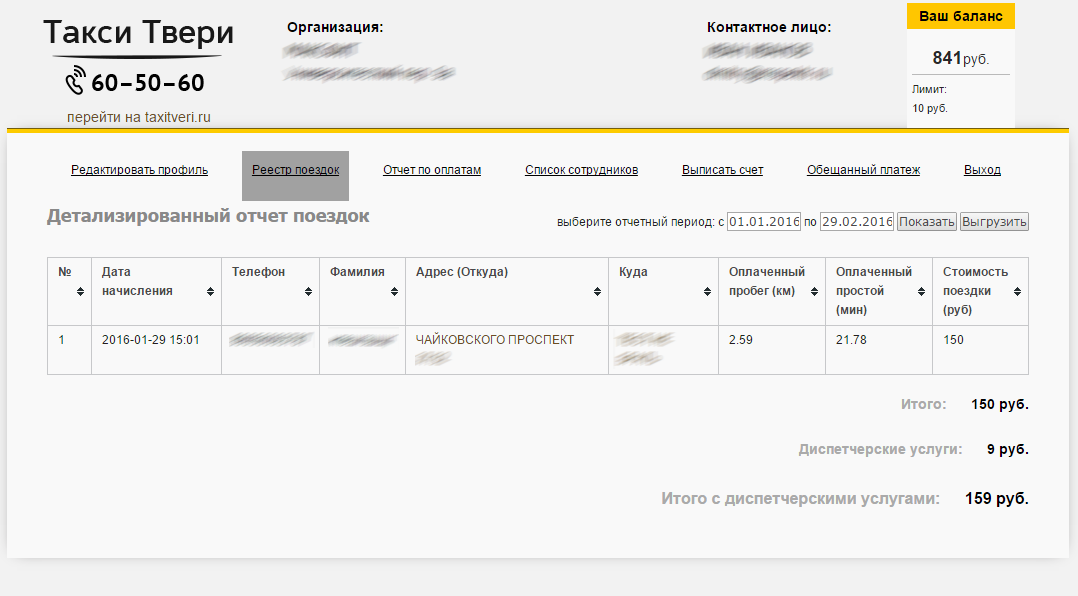The image size is (1078, 596).
Task: Sort by Фамилия column arrows
Action: [x=394, y=291]
